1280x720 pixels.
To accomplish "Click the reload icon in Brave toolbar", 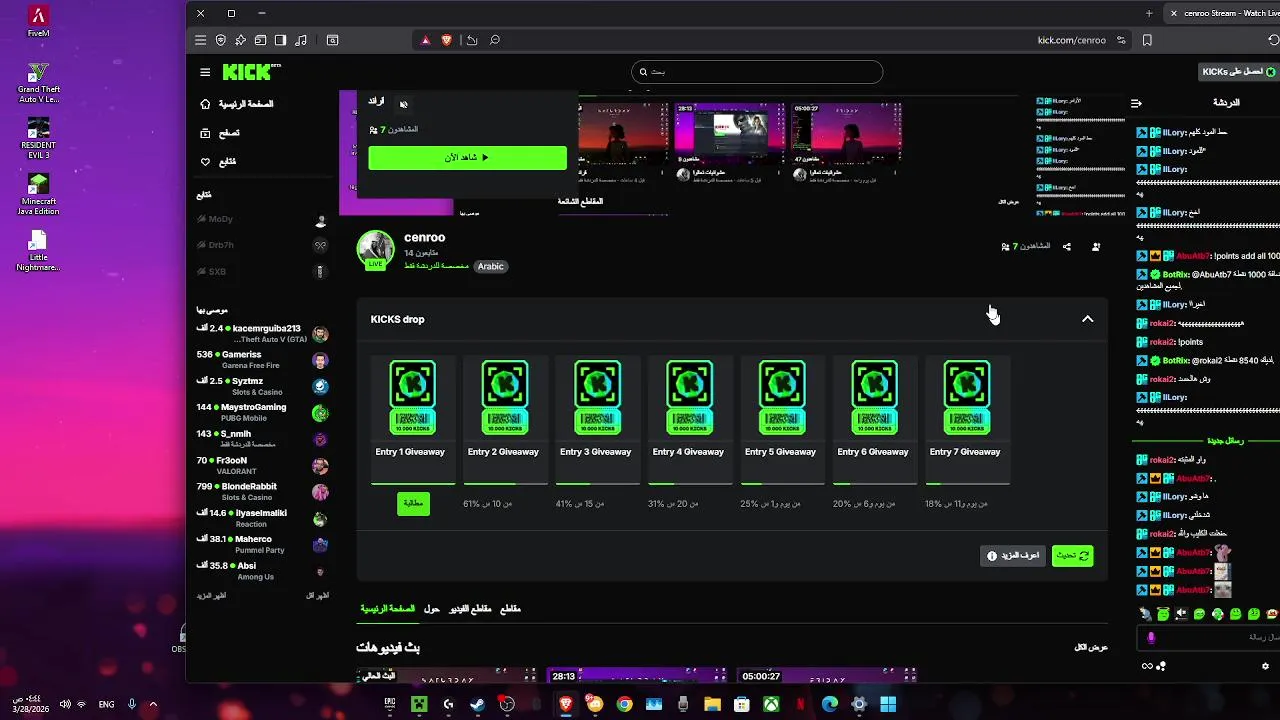I will (x=1273, y=40).
